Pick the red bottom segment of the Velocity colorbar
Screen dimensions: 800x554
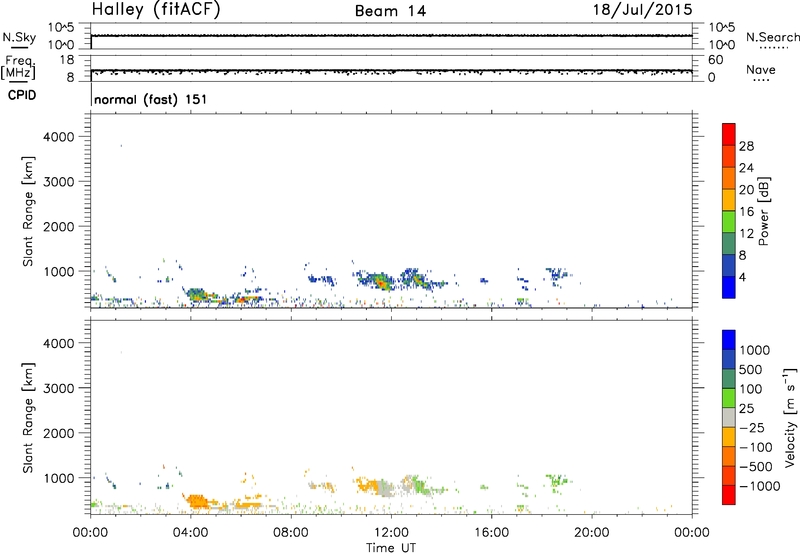[729, 495]
